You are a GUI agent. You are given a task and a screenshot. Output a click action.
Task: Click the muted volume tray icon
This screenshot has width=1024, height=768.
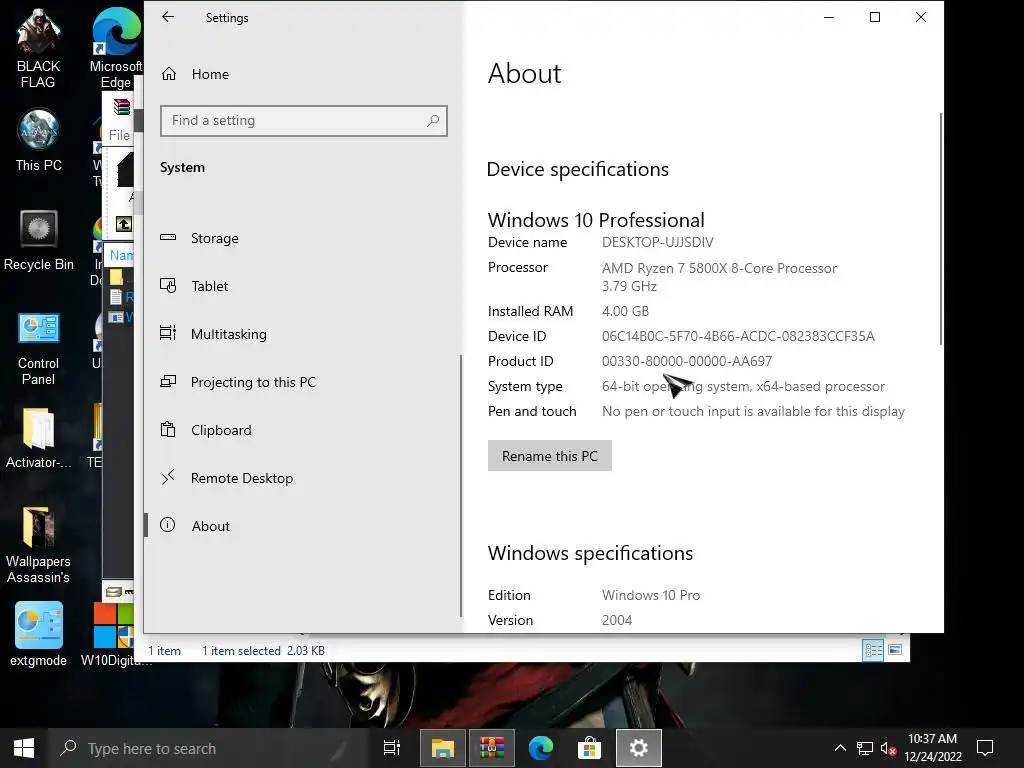click(x=888, y=748)
